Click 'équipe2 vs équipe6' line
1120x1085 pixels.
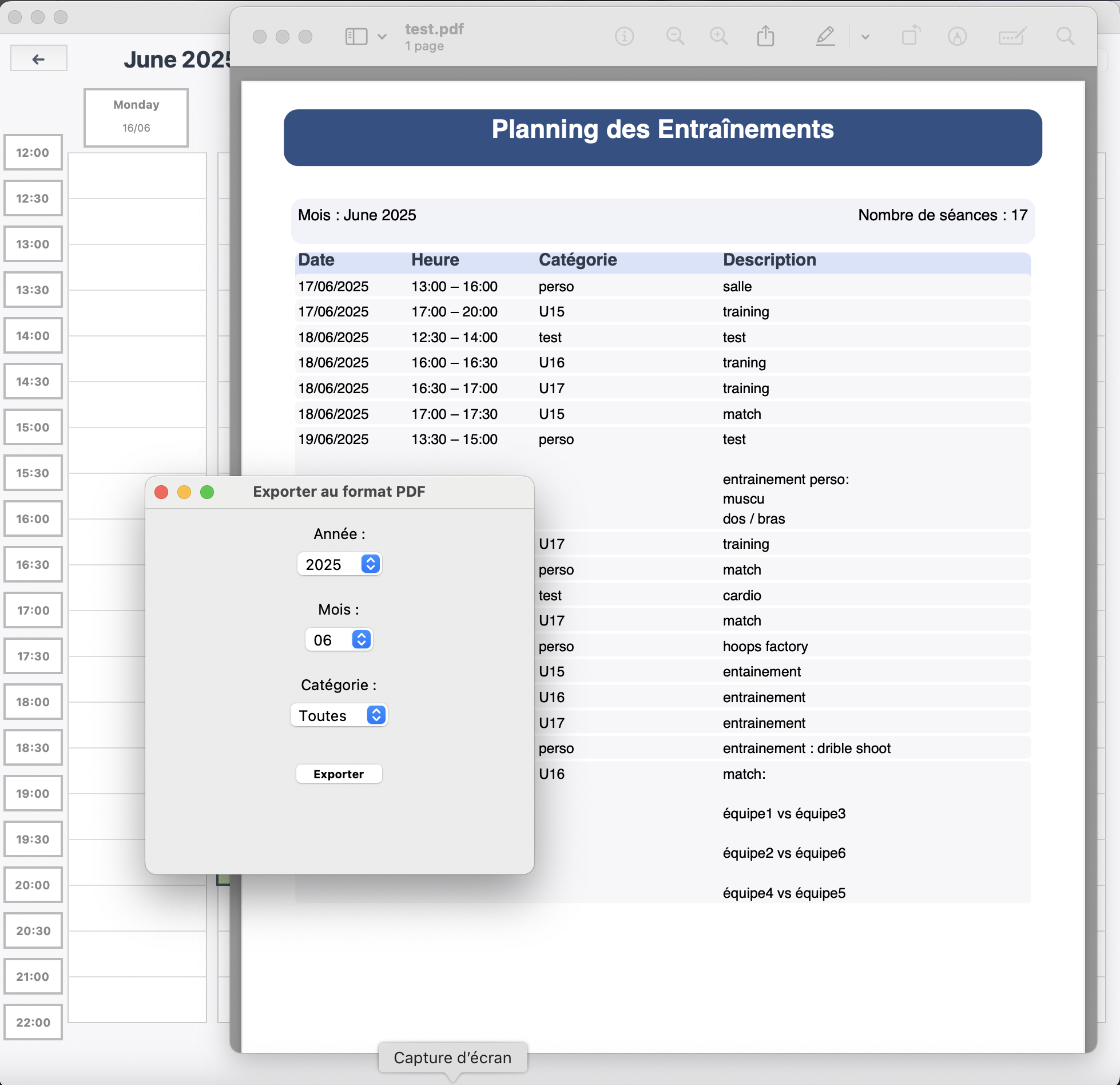(784, 853)
